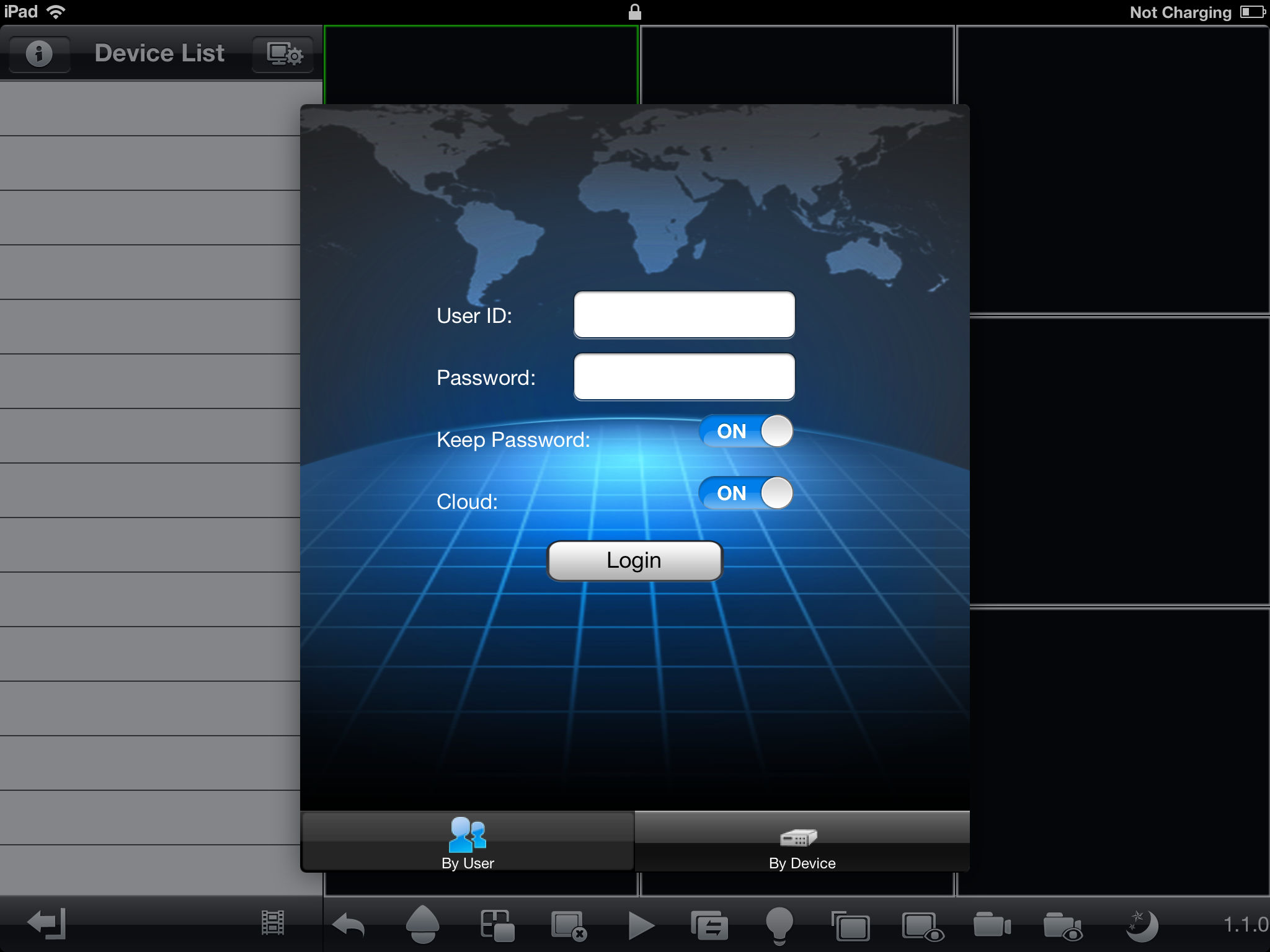Select the green-highlighted first video pane
The image size is (1270, 952).
click(481, 64)
